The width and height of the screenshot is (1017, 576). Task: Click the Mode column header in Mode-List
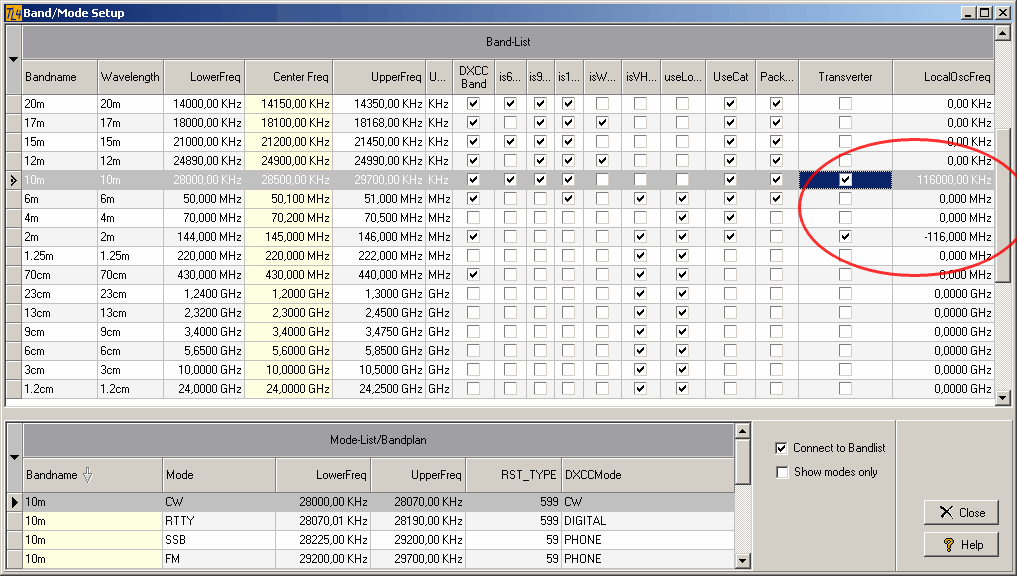219,475
